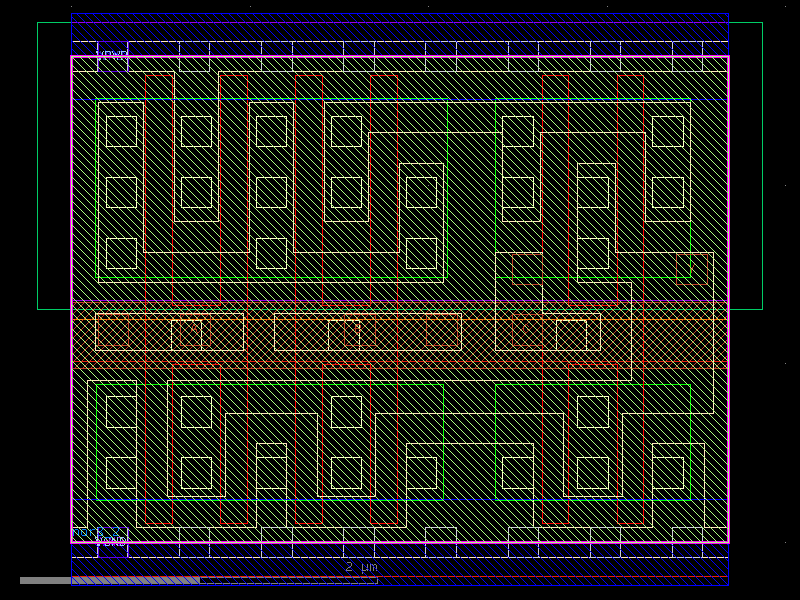Image resolution: width=800 pixels, height=600 pixels.
Task: Select the VPWR power rail label
Action: coord(112,52)
